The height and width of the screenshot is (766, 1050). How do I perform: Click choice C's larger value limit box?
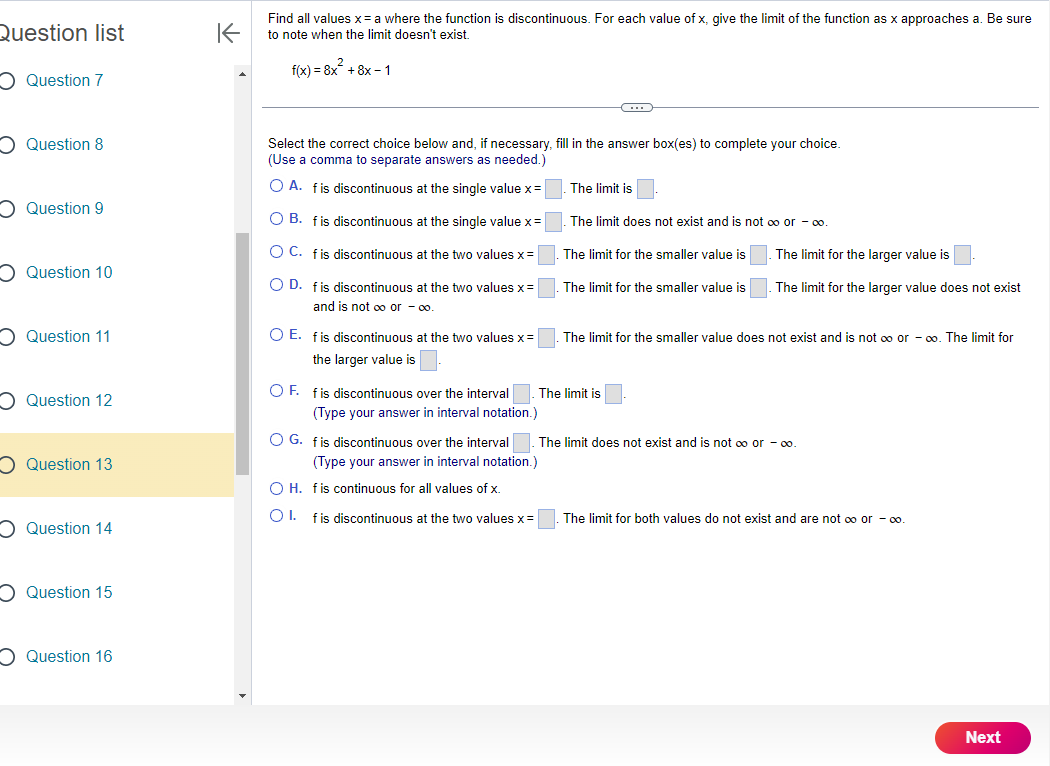pos(962,255)
